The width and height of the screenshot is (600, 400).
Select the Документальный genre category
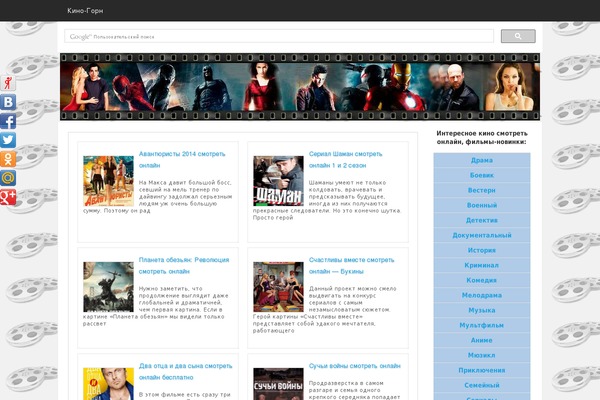(x=482, y=235)
